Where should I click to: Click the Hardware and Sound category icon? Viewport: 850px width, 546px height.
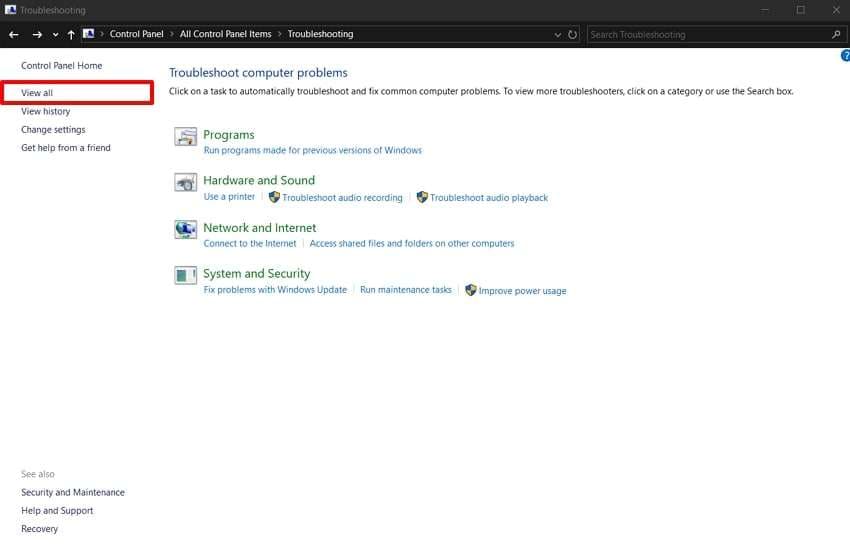[x=185, y=182]
